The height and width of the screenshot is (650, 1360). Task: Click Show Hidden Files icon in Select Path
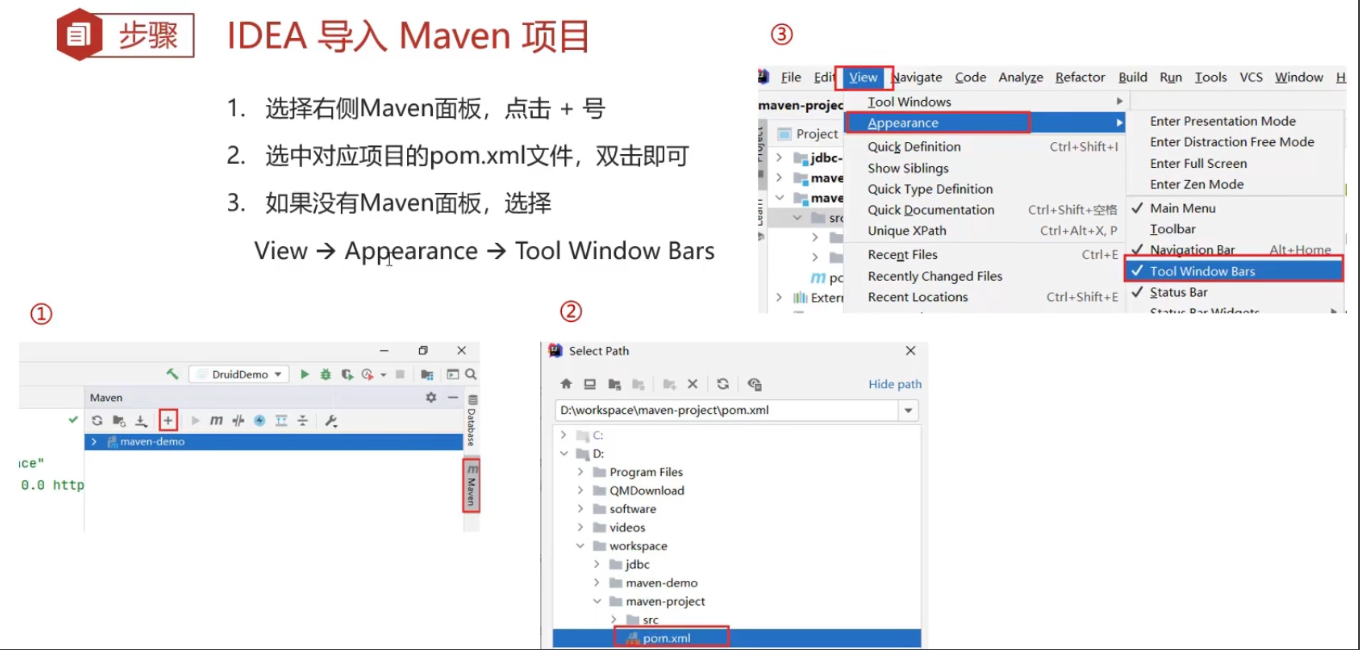point(755,384)
